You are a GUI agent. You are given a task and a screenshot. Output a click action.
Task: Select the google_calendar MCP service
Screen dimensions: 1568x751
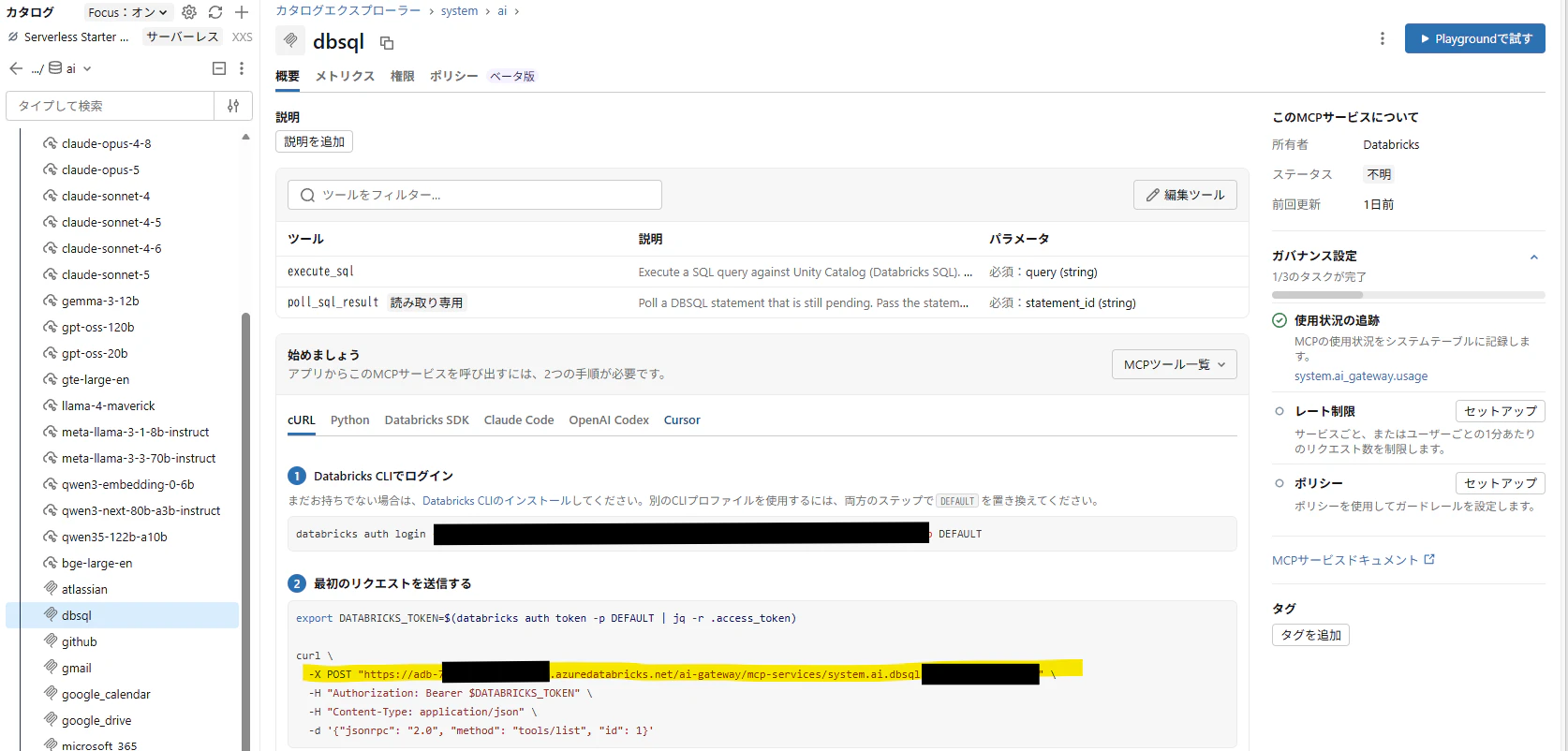(x=106, y=694)
